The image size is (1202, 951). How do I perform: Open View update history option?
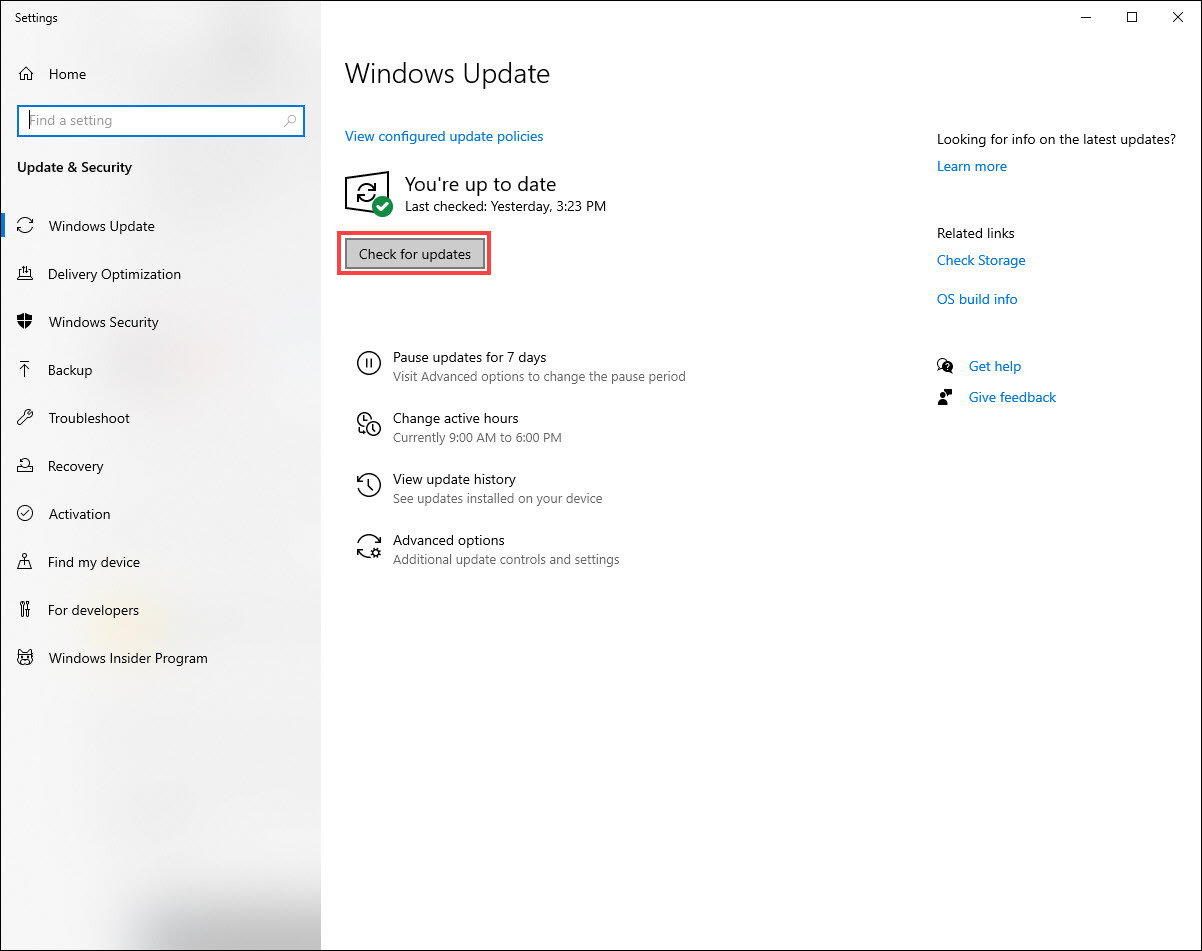pos(454,479)
